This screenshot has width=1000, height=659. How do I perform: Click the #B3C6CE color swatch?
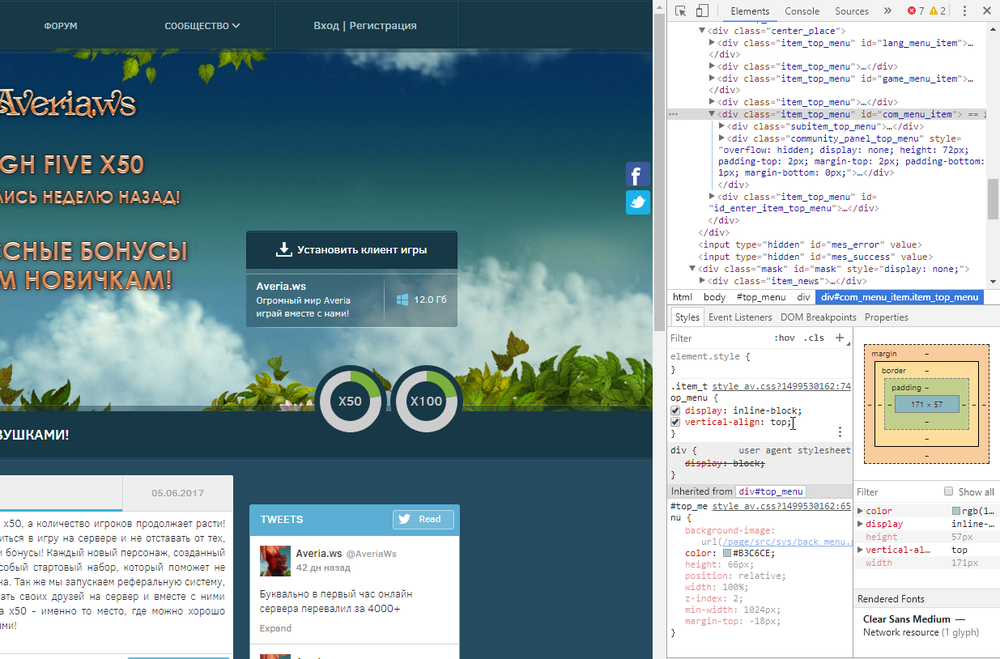[x=726, y=553]
